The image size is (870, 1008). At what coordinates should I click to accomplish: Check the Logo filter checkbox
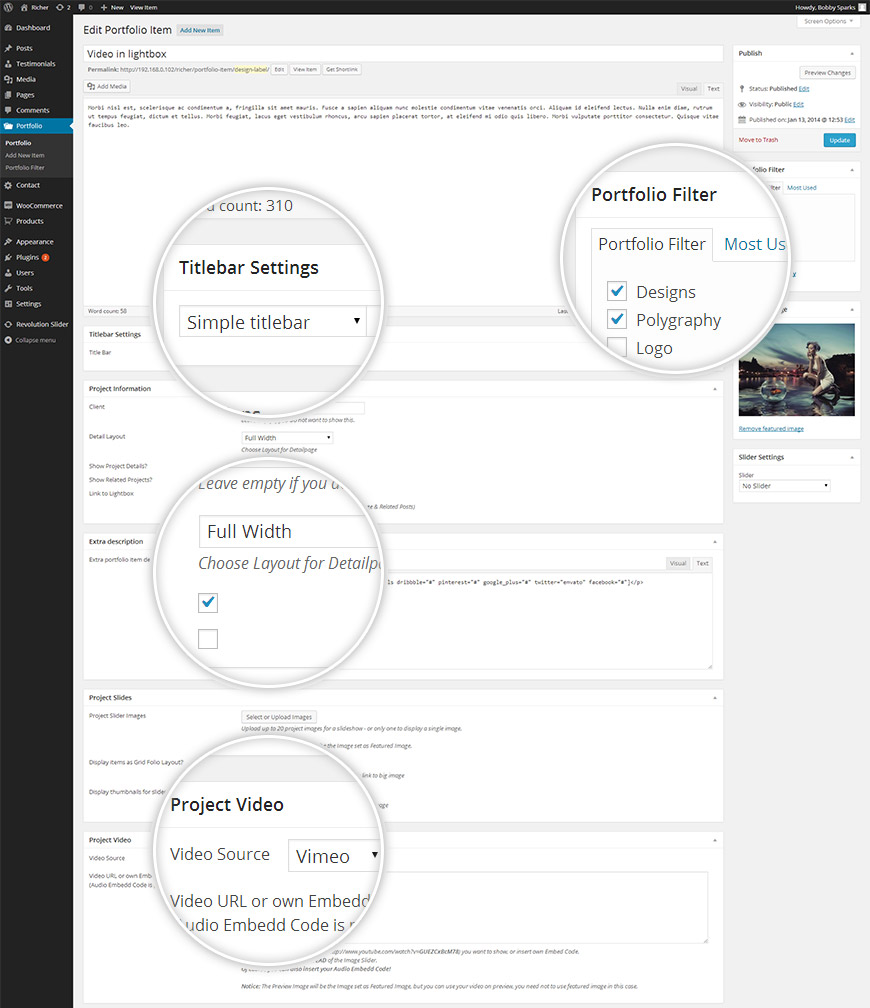point(616,348)
